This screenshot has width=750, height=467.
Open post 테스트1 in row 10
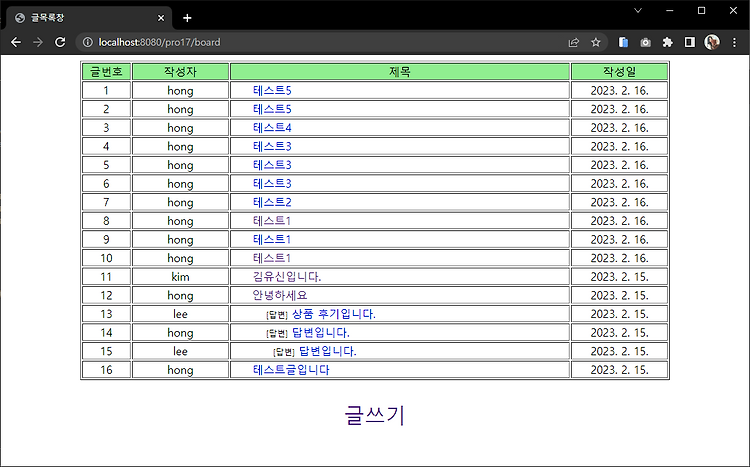pos(272,258)
